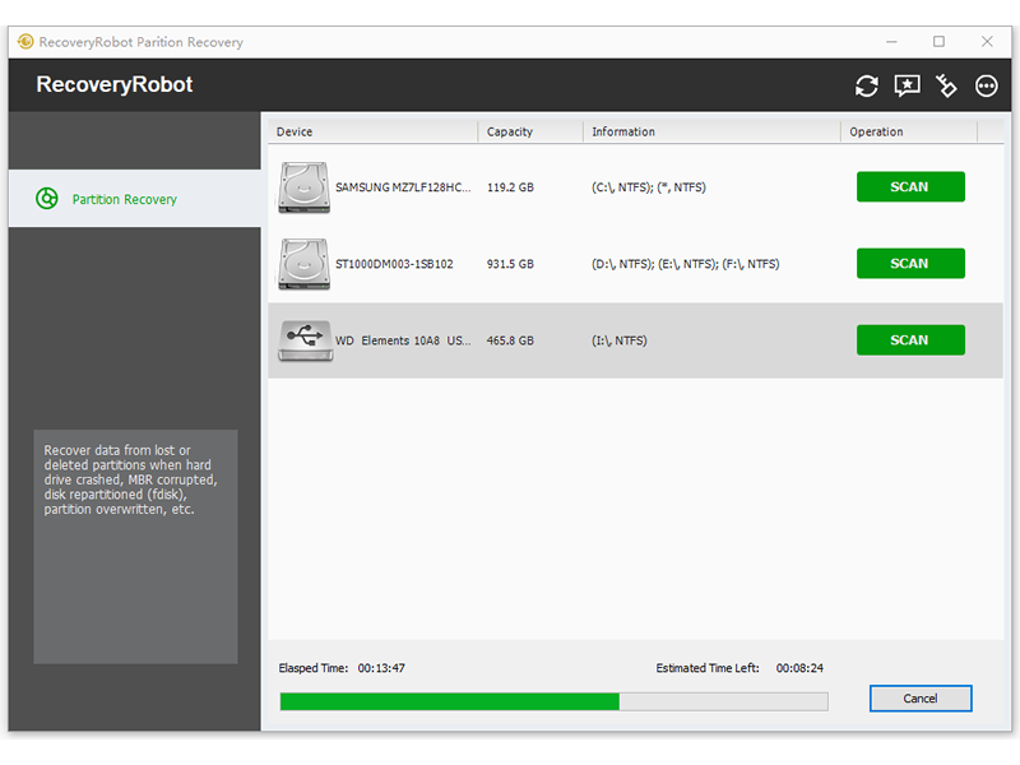Screen dimensions: 1020x765
Task: Select the WD Elements 10A8 device name
Action: tap(403, 341)
